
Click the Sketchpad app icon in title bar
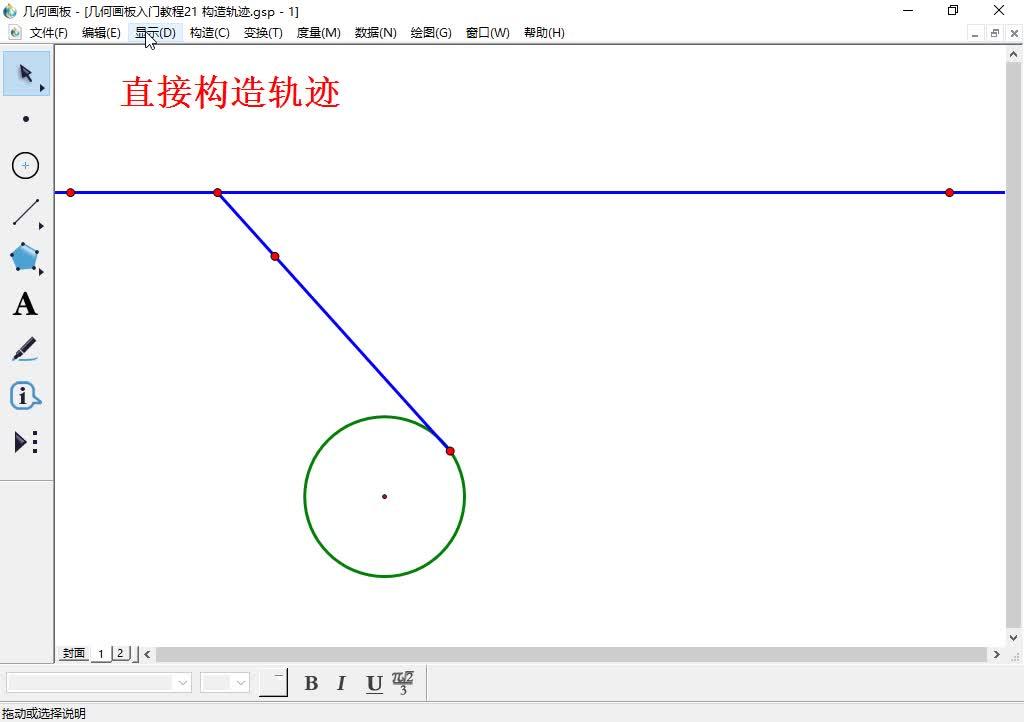pos(10,11)
